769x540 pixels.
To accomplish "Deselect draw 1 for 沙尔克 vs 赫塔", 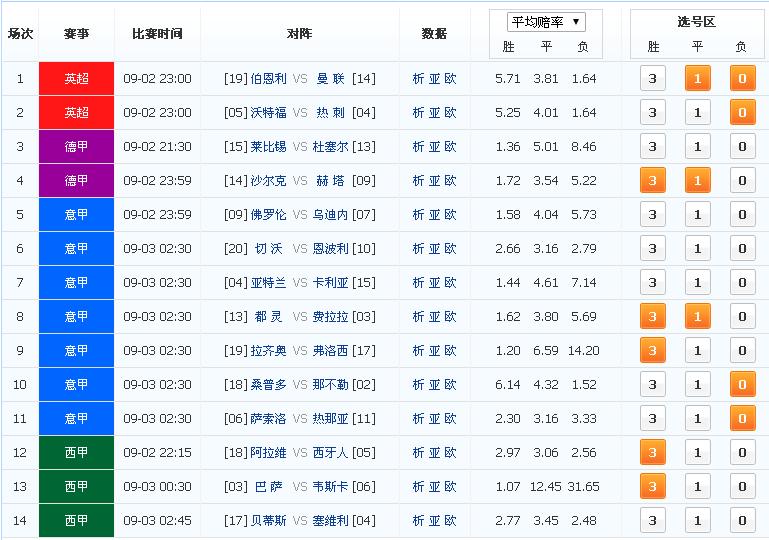I will point(697,180).
